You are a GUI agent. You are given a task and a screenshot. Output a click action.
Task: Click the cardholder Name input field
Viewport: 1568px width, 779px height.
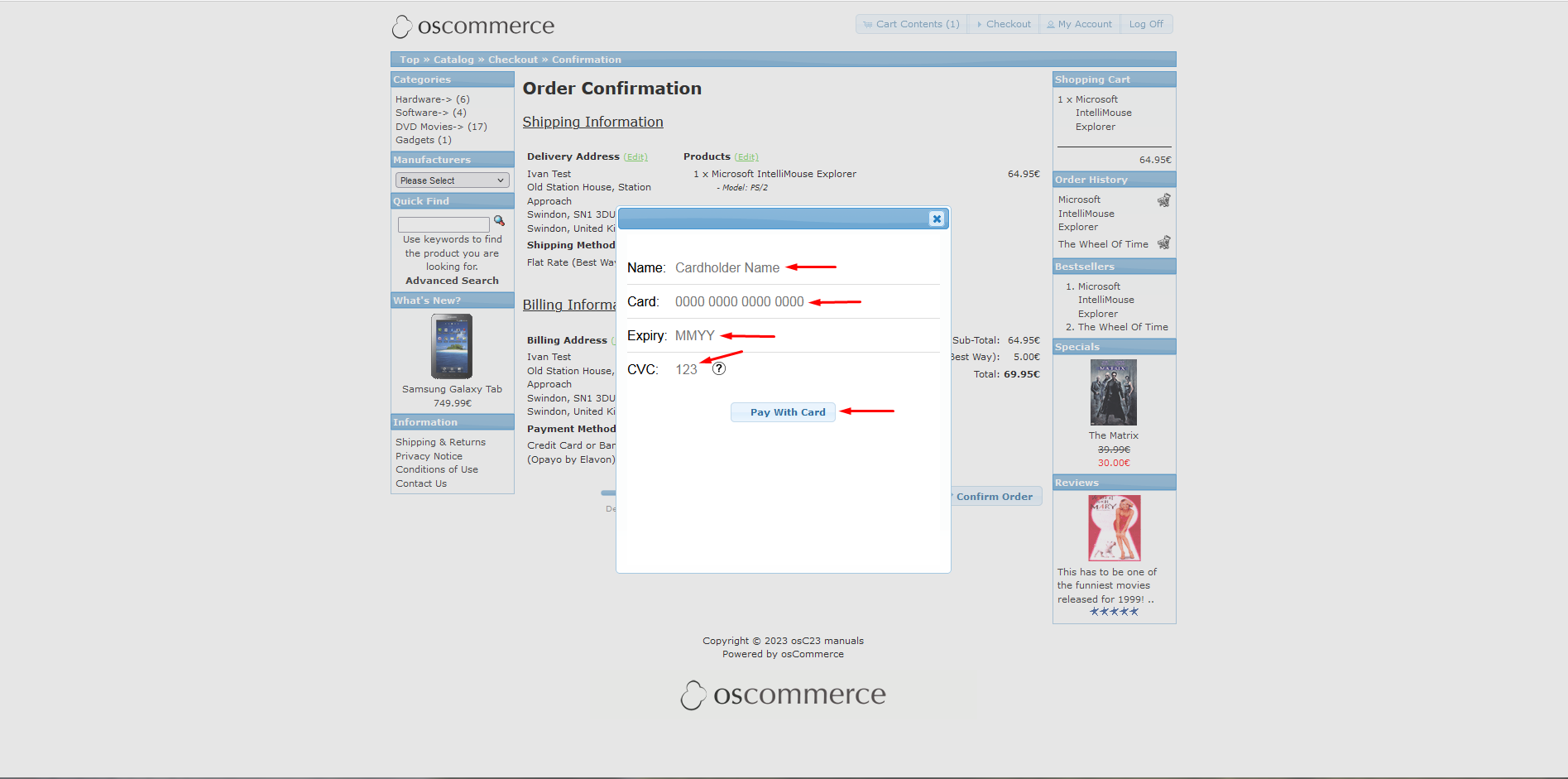tap(726, 267)
